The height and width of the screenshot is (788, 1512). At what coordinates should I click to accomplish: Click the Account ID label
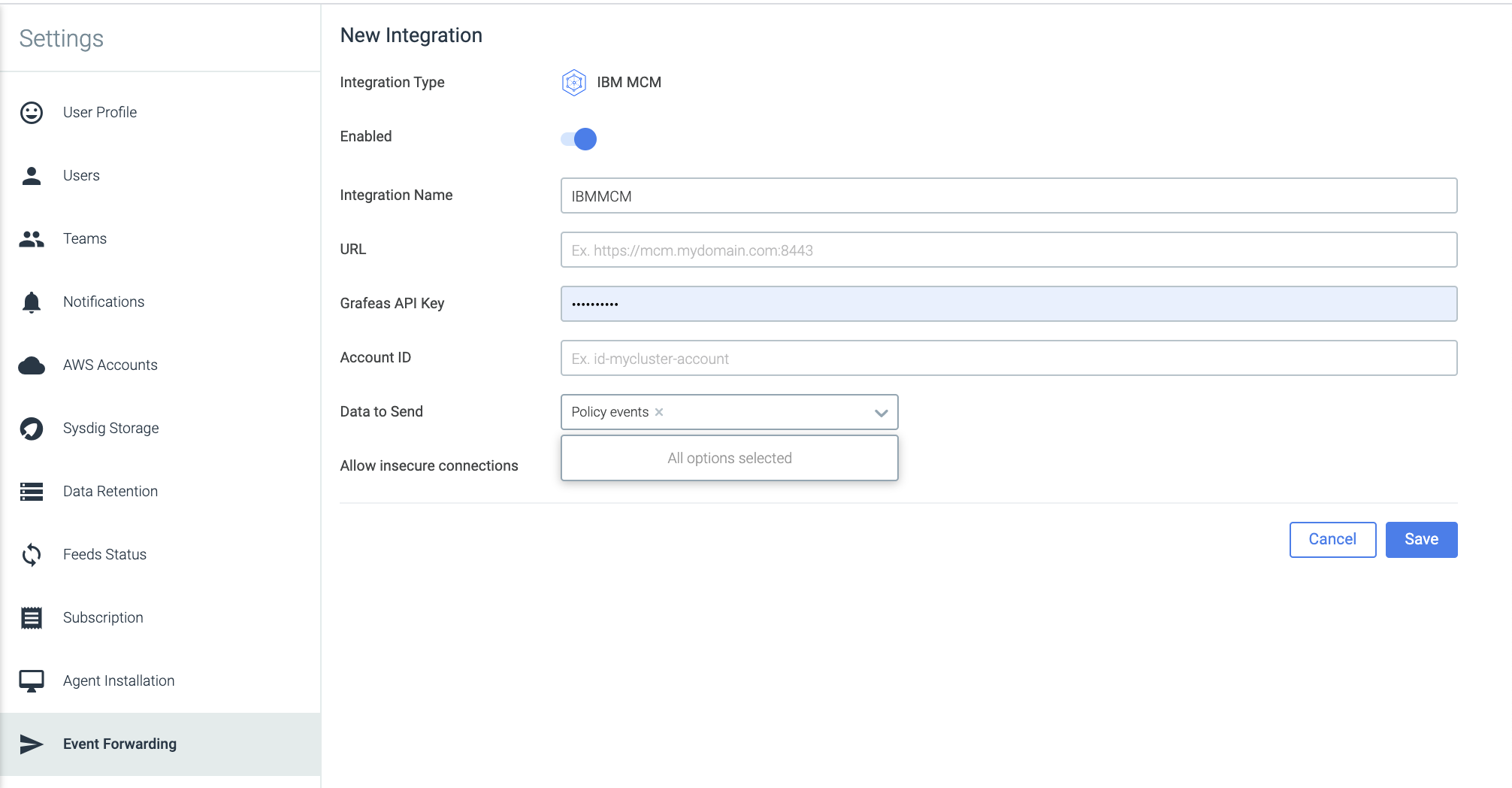pos(376,358)
